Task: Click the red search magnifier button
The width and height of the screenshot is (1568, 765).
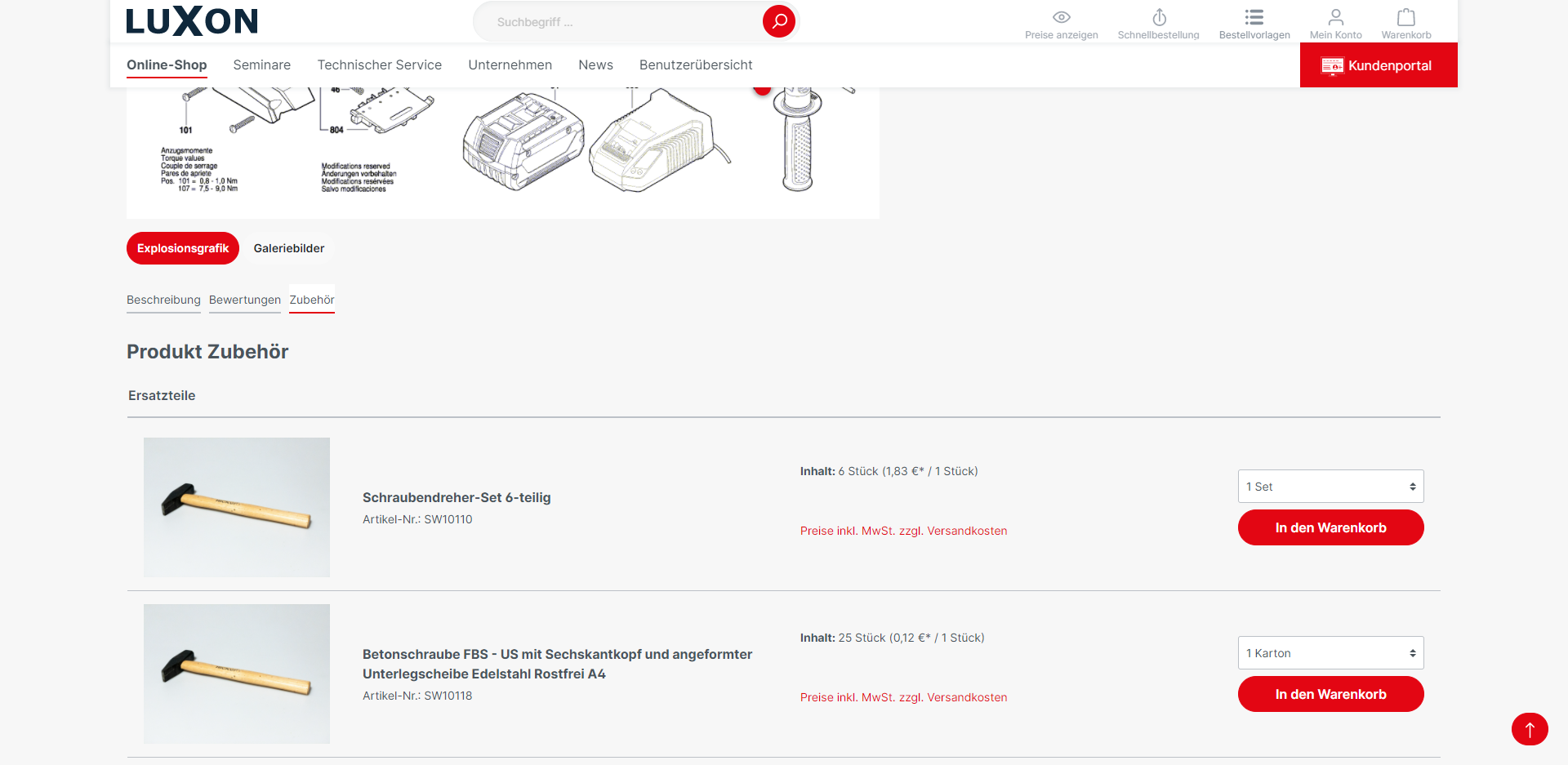Action: [778, 21]
